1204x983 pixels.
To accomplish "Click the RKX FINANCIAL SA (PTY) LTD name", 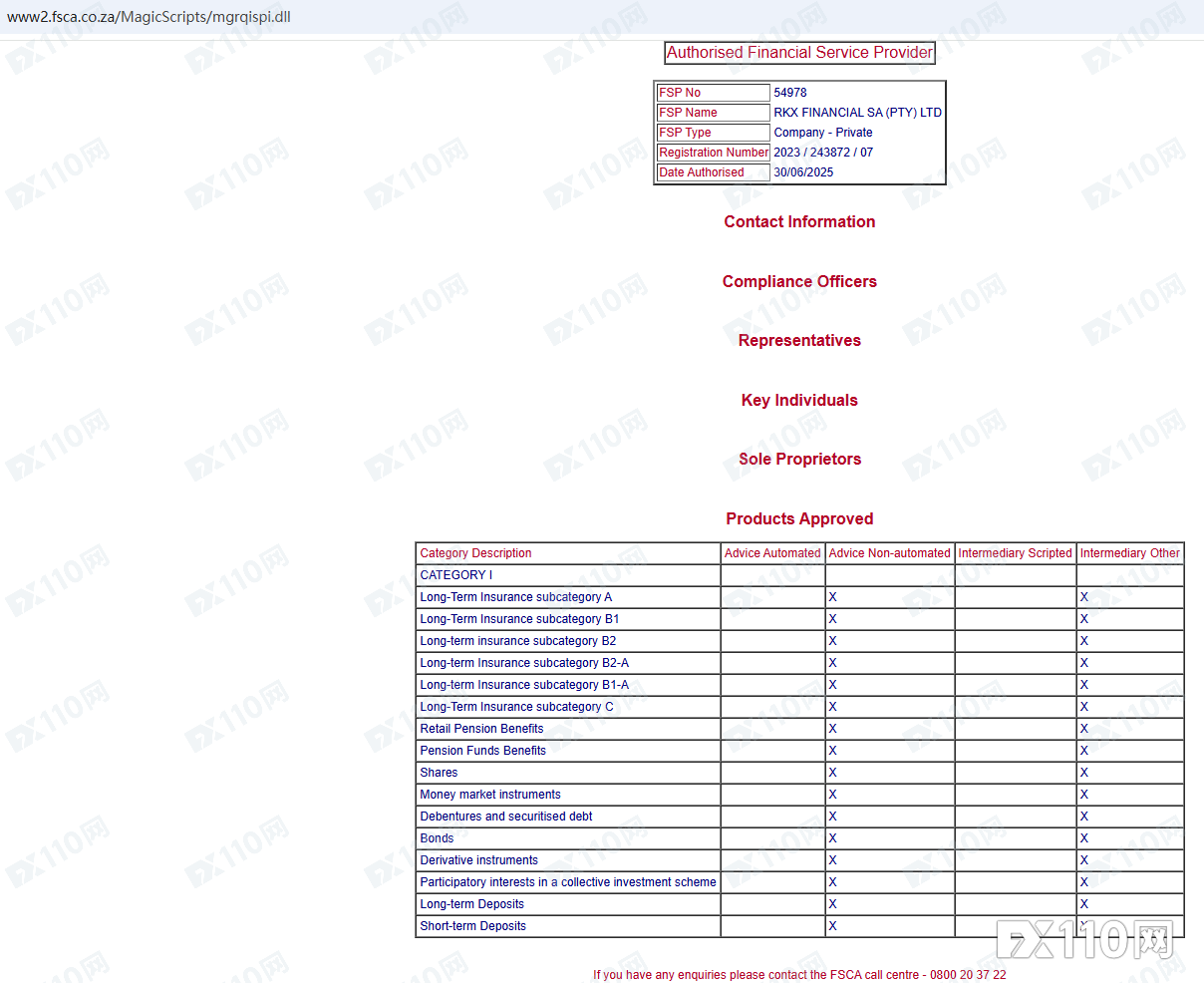I will [x=857, y=113].
